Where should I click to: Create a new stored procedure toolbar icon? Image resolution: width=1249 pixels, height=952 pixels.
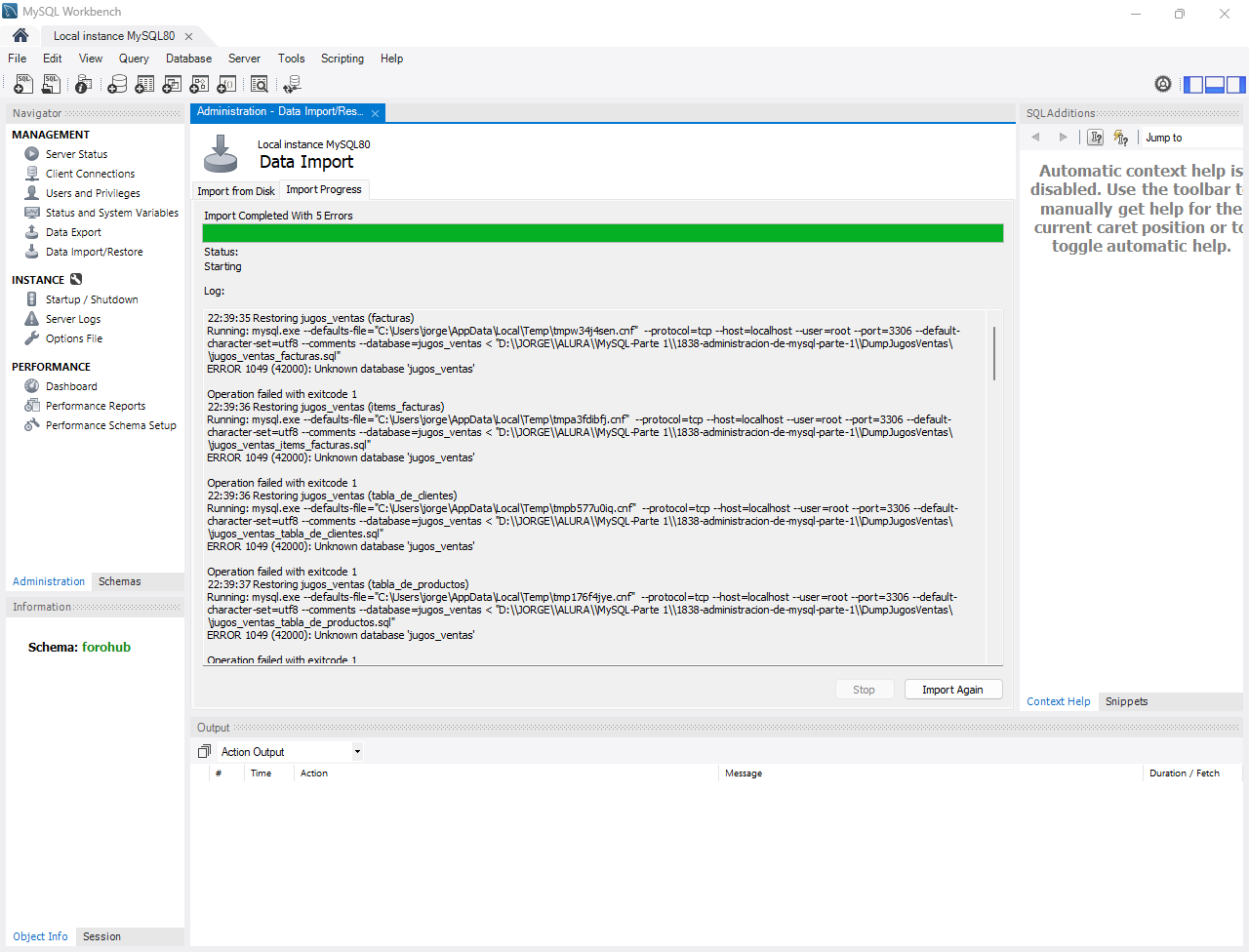click(x=199, y=85)
